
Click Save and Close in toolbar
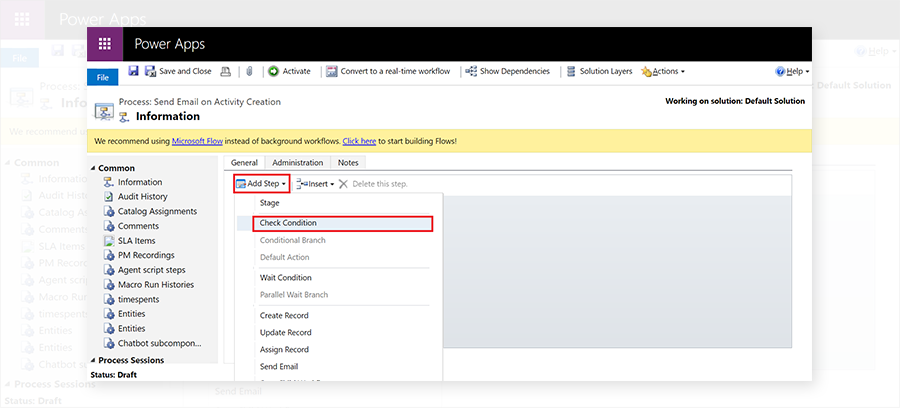click(178, 71)
